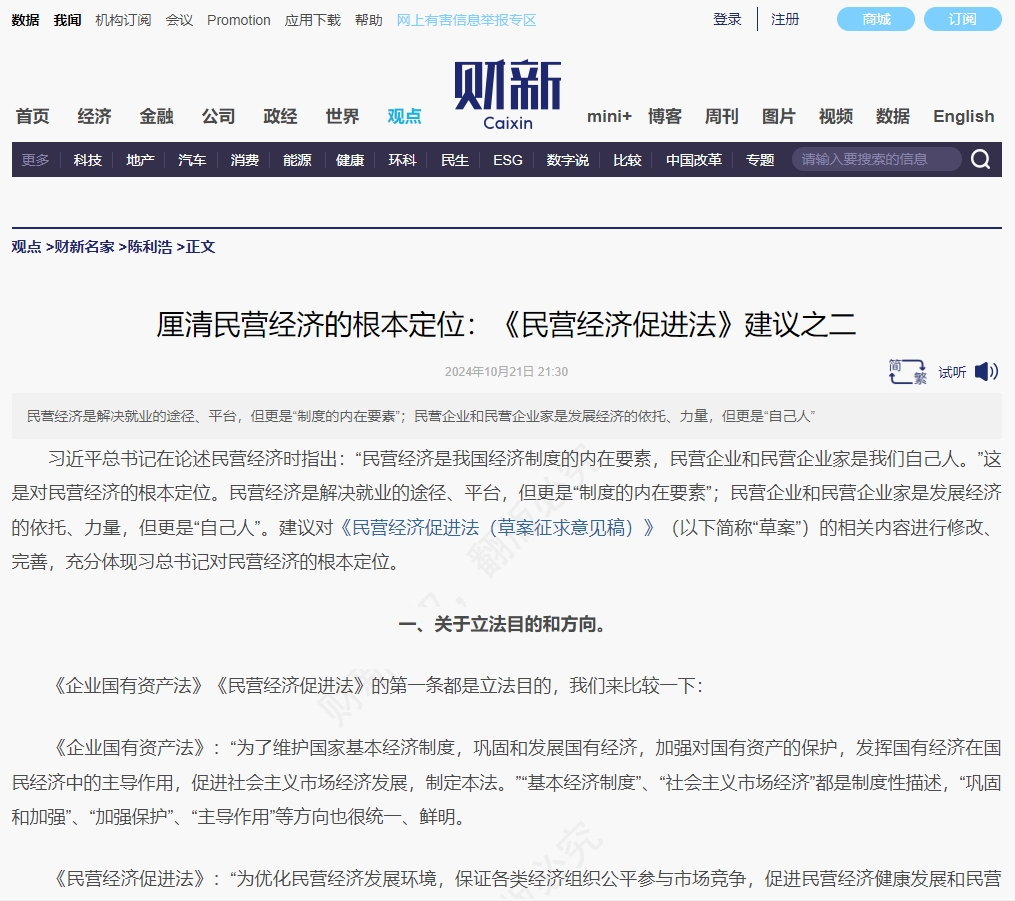Viewport: 1015px width, 901px height.
Task: Switch site edition to English
Action: point(962,116)
